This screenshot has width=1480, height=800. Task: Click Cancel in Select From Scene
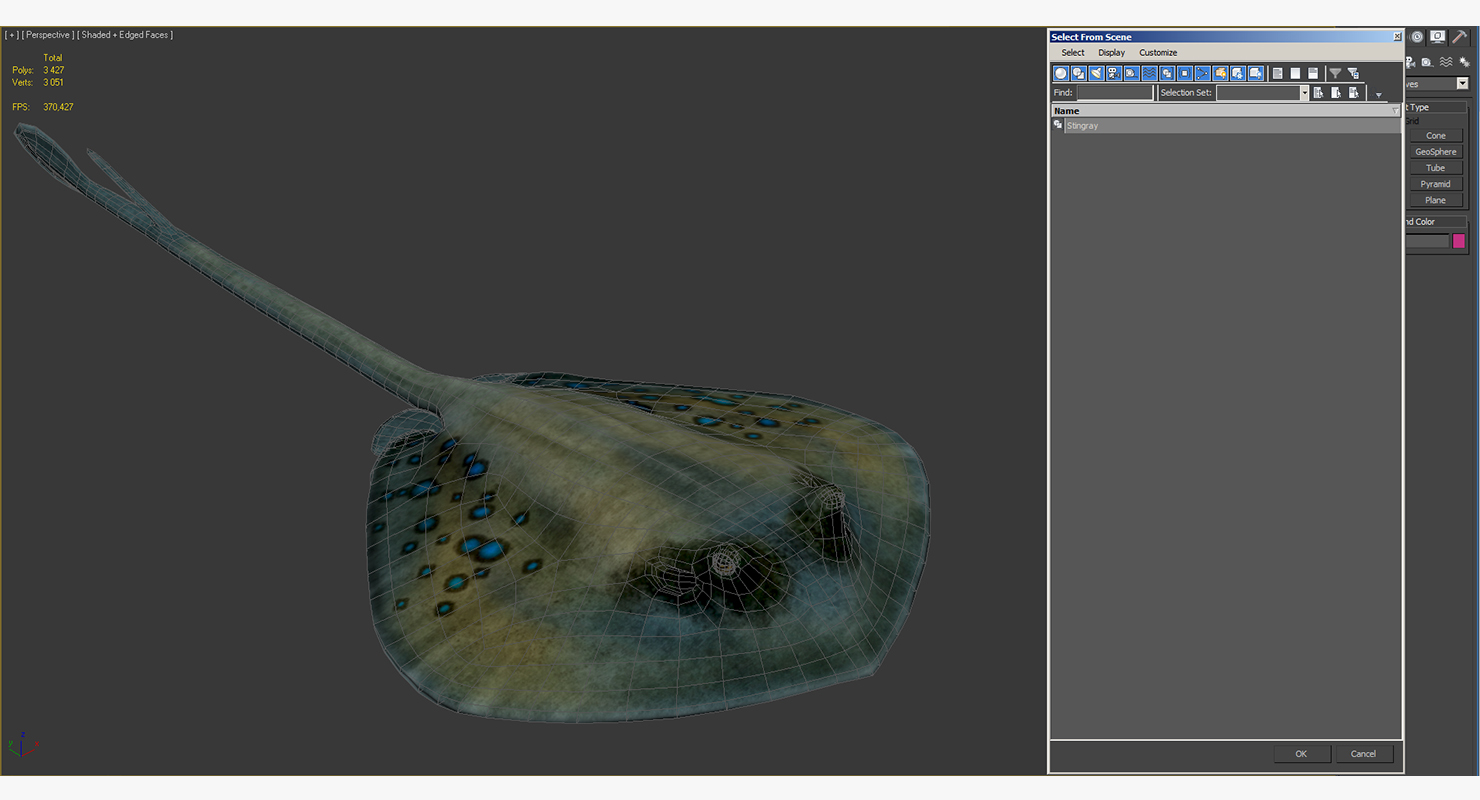point(1363,754)
